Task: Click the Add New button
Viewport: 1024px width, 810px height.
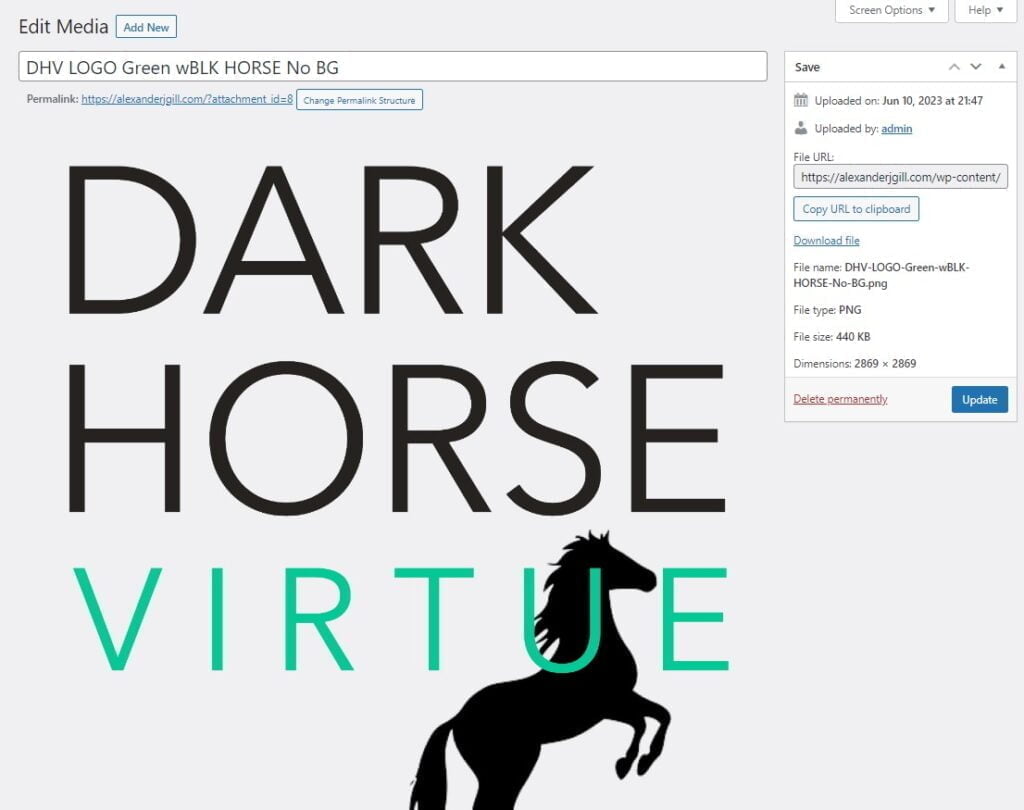Action: [146, 27]
